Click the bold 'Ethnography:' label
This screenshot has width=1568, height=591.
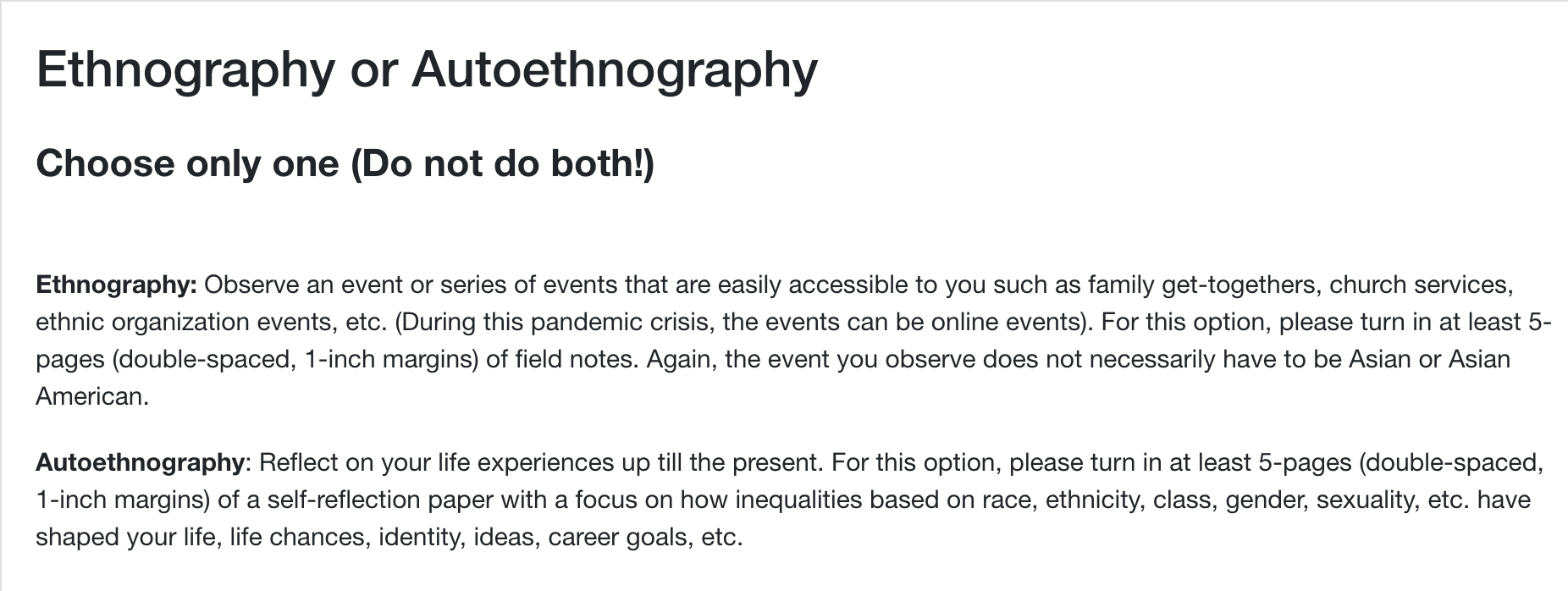pyautogui.click(x=116, y=284)
